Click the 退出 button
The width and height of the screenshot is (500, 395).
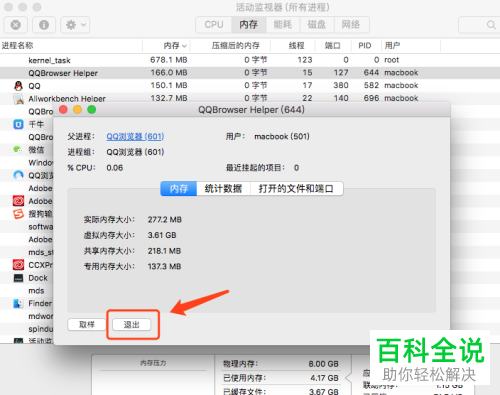point(132,324)
